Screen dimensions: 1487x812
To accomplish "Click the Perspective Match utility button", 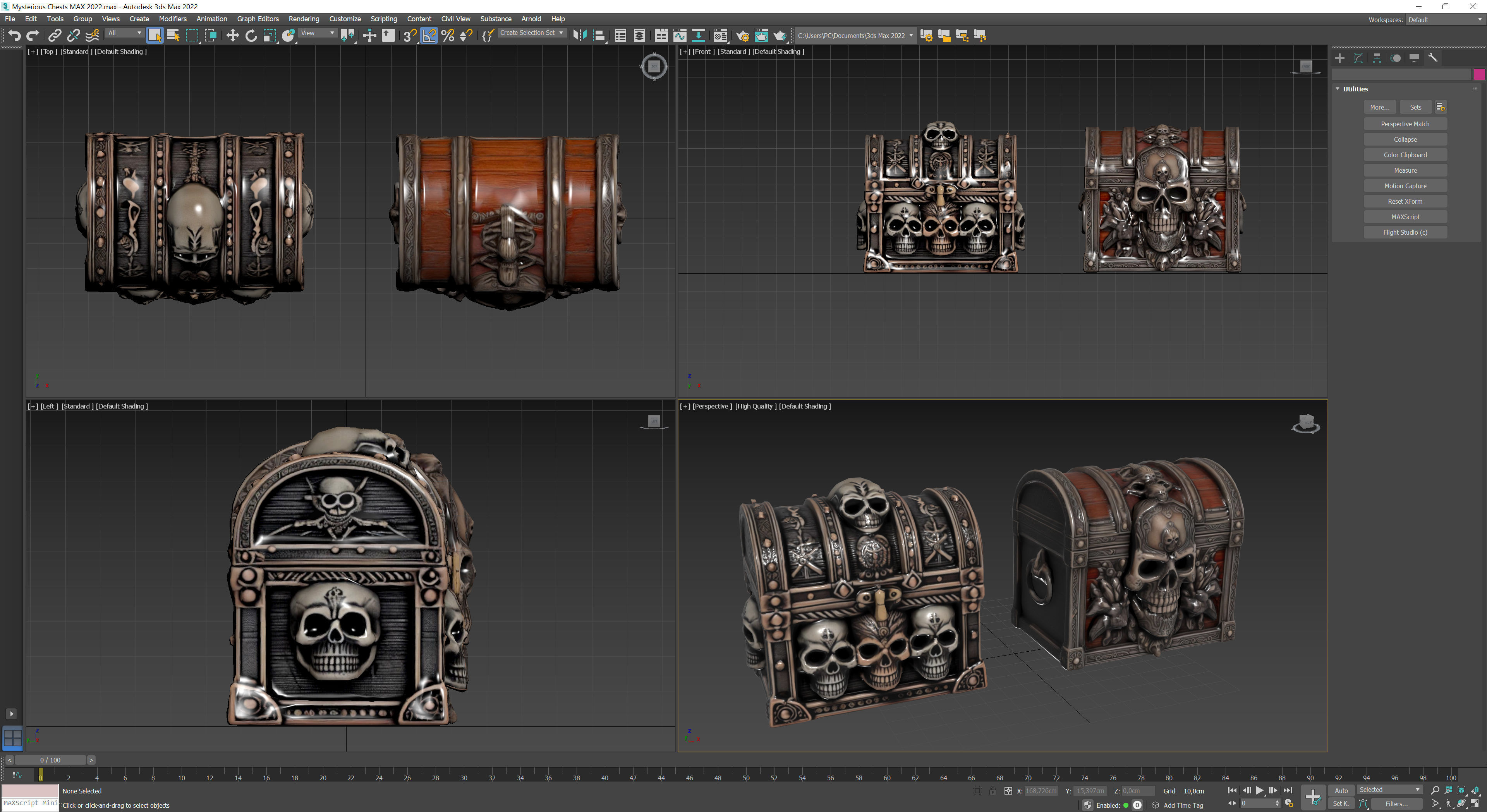I will point(1405,124).
